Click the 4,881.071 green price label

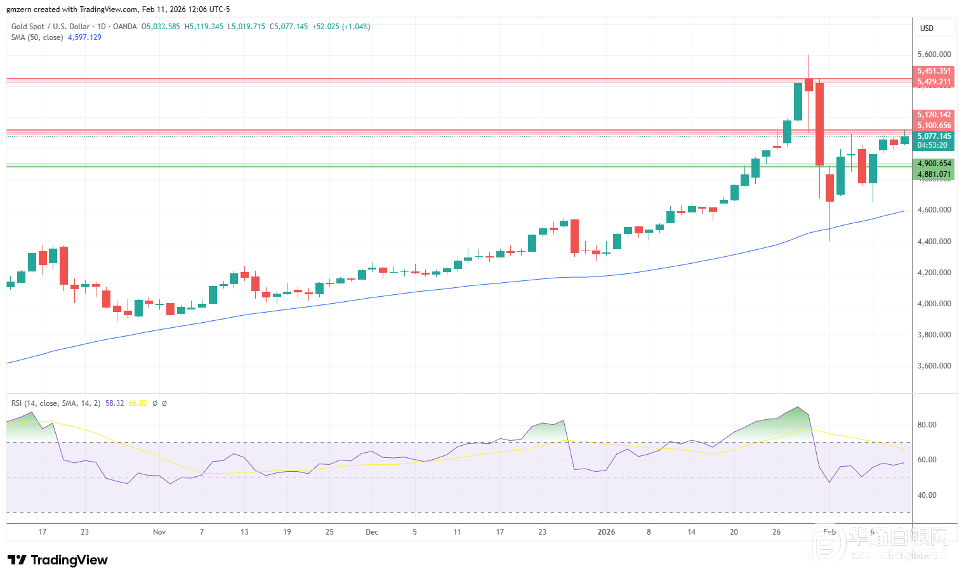coord(931,174)
